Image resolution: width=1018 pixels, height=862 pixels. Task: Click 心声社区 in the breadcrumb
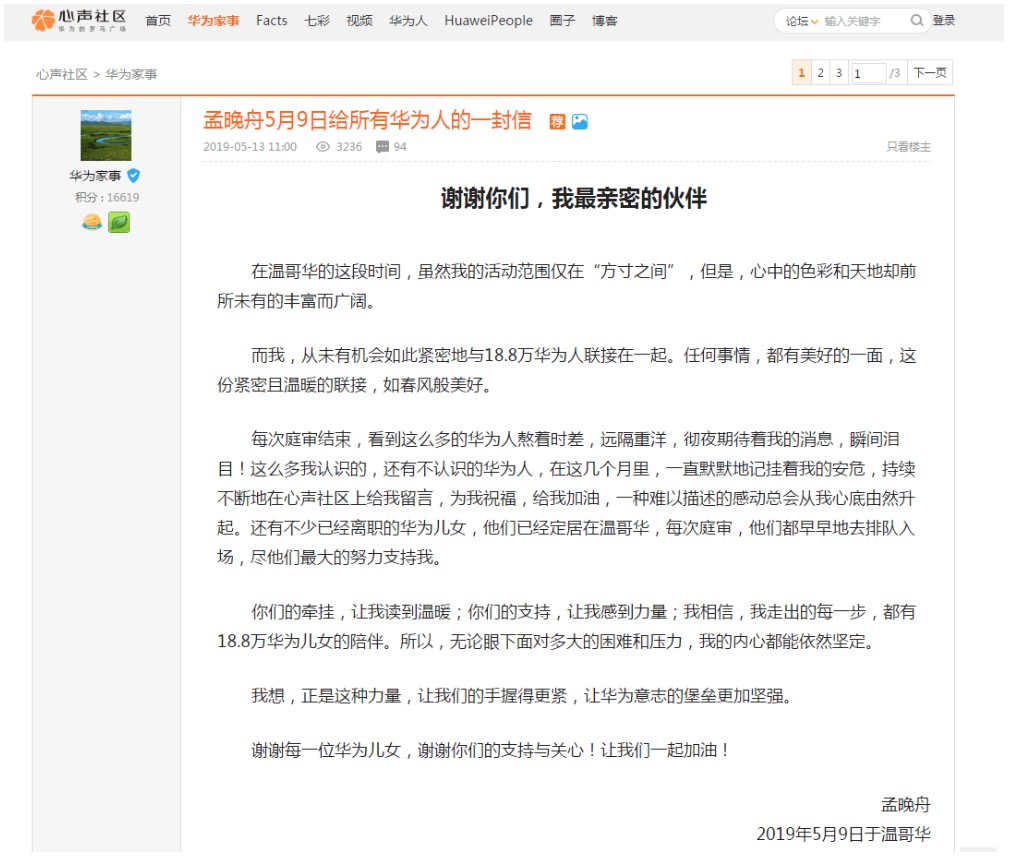62,74
